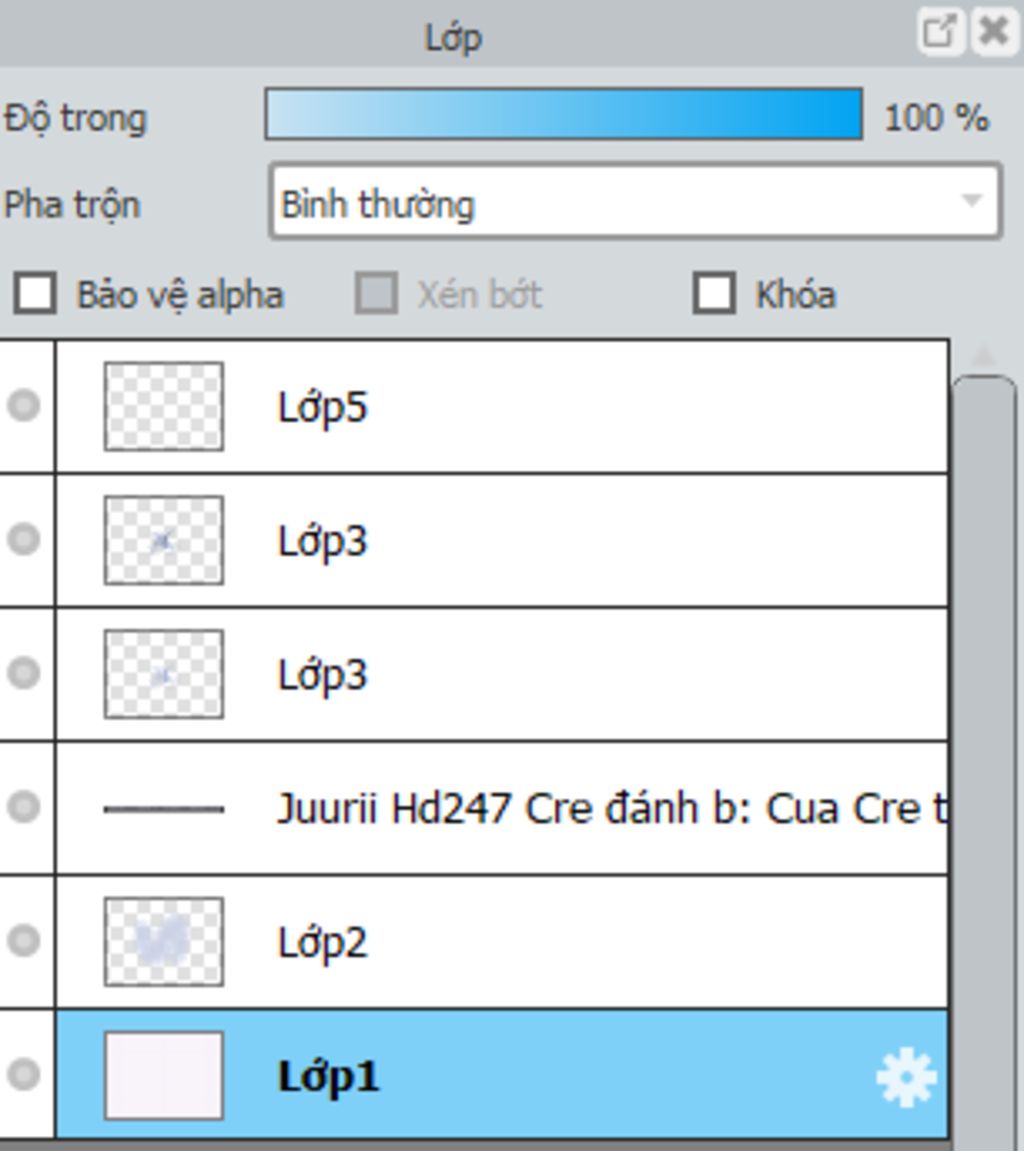Open the gear settings on Lớp1 layer

click(905, 1078)
